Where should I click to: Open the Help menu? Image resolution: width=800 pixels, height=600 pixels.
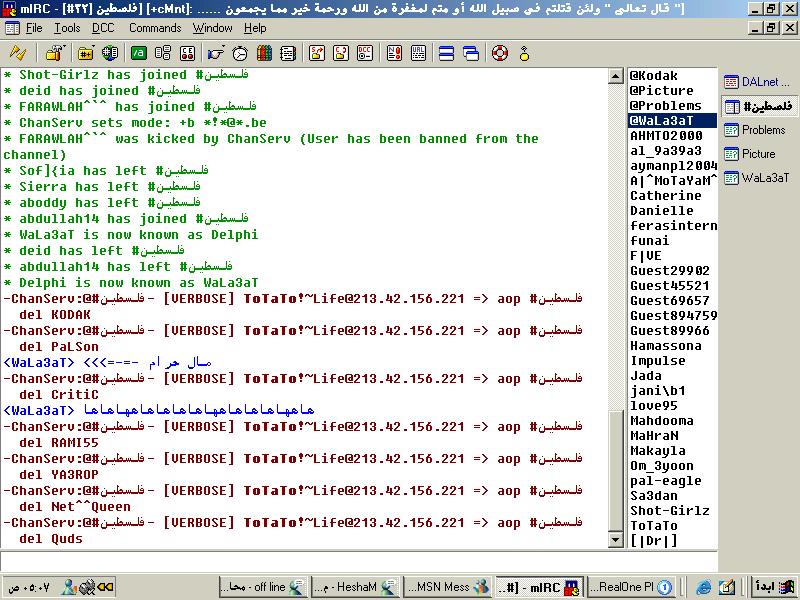255,28
